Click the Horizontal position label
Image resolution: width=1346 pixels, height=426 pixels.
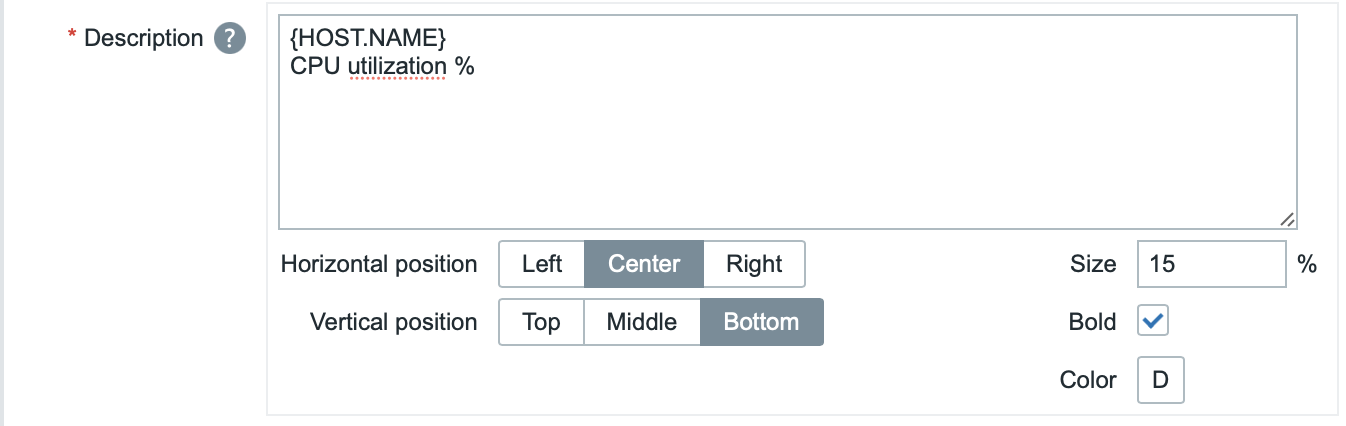pyautogui.click(x=379, y=264)
